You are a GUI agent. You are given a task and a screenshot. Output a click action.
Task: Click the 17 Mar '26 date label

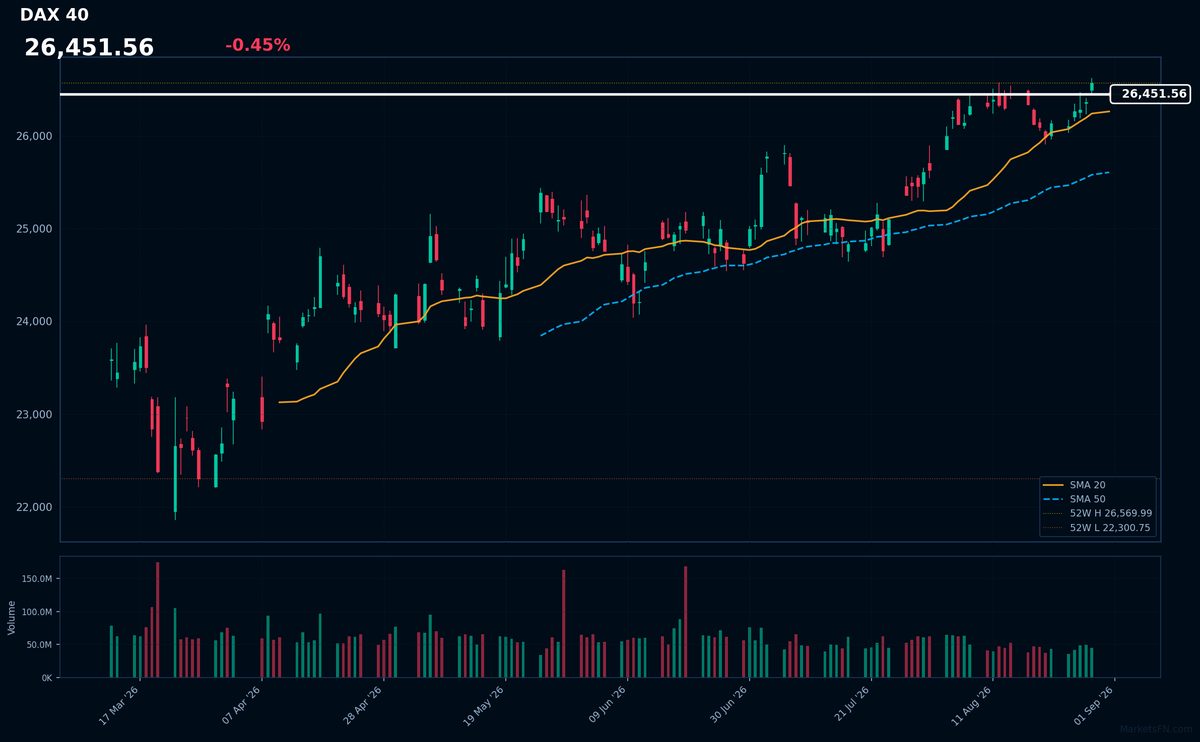[120, 705]
